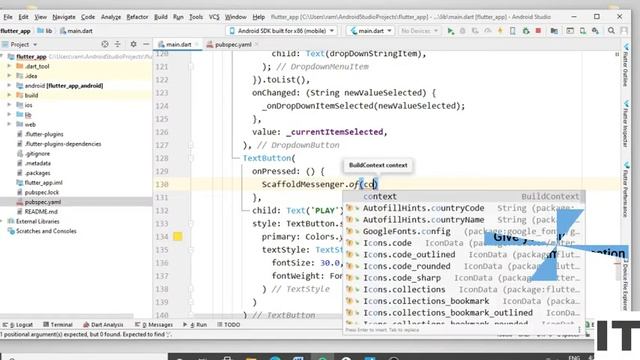Screen dimensions: 640x360
Task: Click the Profile app icon in toolbar
Action: click(488, 31)
